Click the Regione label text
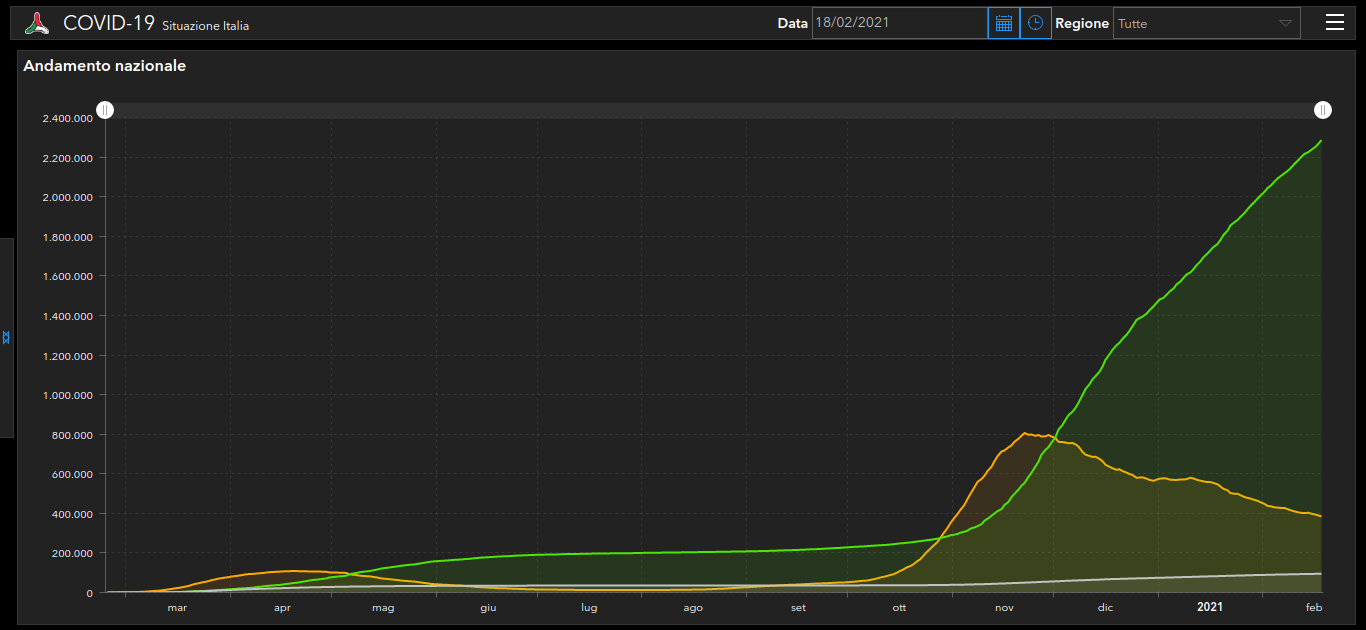 pyautogui.click(x=1082, y=23)
